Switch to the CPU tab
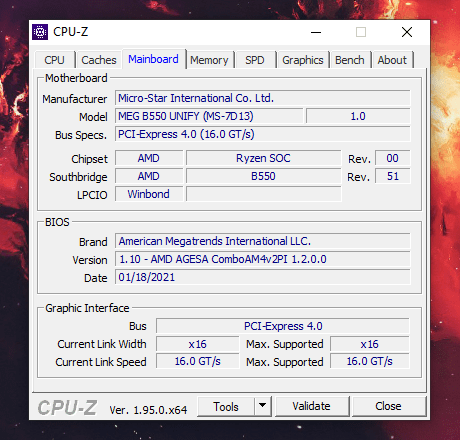Viewport: 460px width, 440px height. (54, 60)
